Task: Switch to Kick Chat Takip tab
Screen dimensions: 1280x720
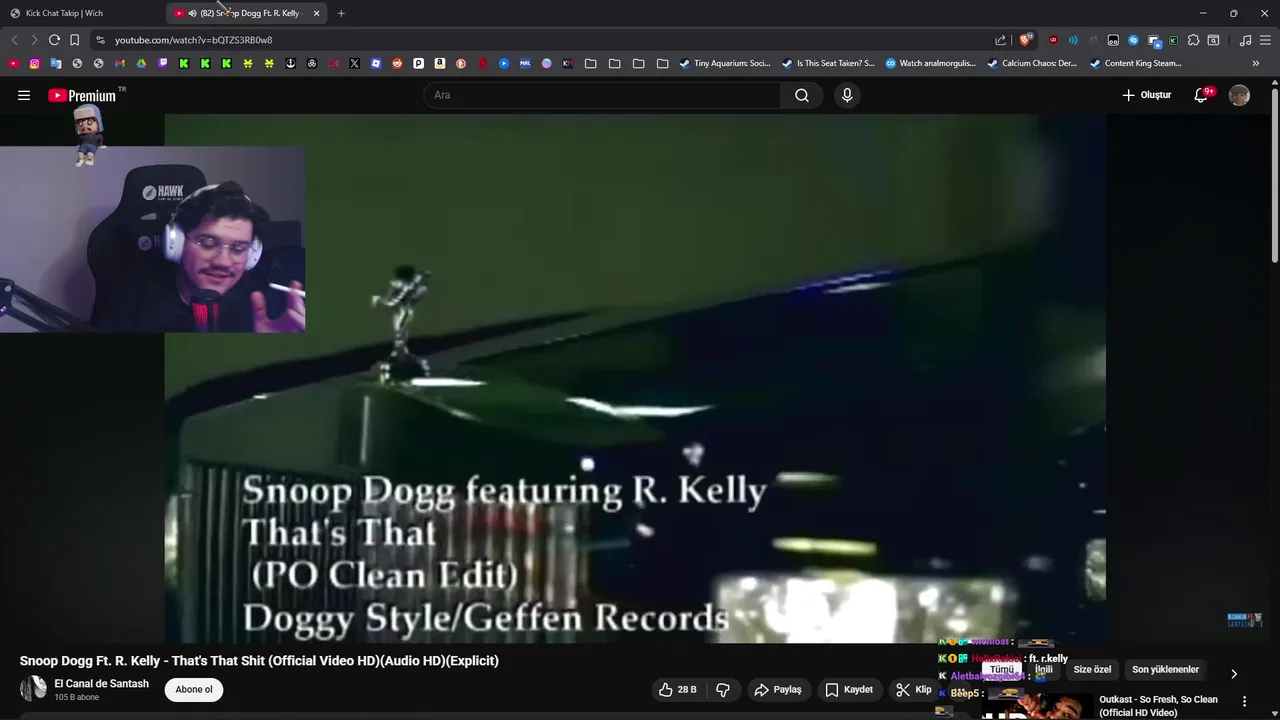Action: pyautogui.click(x=64, y=13)
